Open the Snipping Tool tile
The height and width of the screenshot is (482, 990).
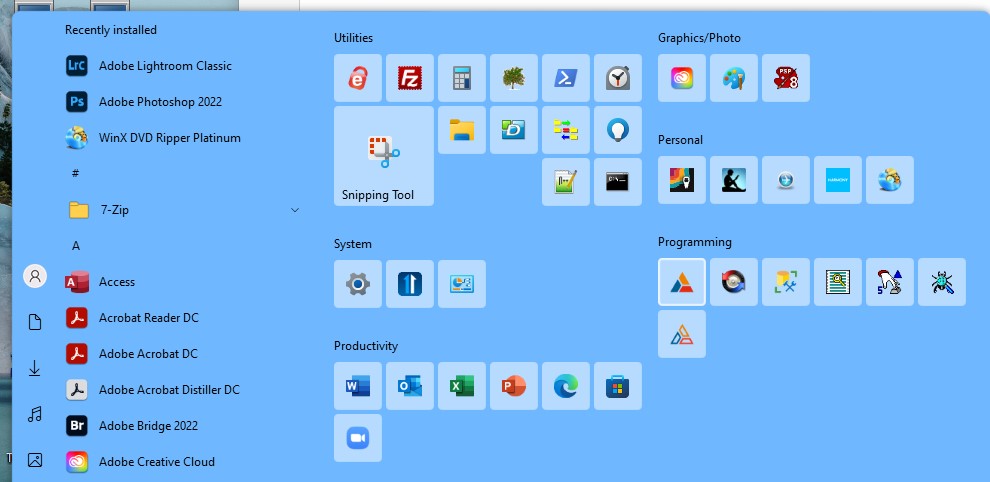[384, 155]
